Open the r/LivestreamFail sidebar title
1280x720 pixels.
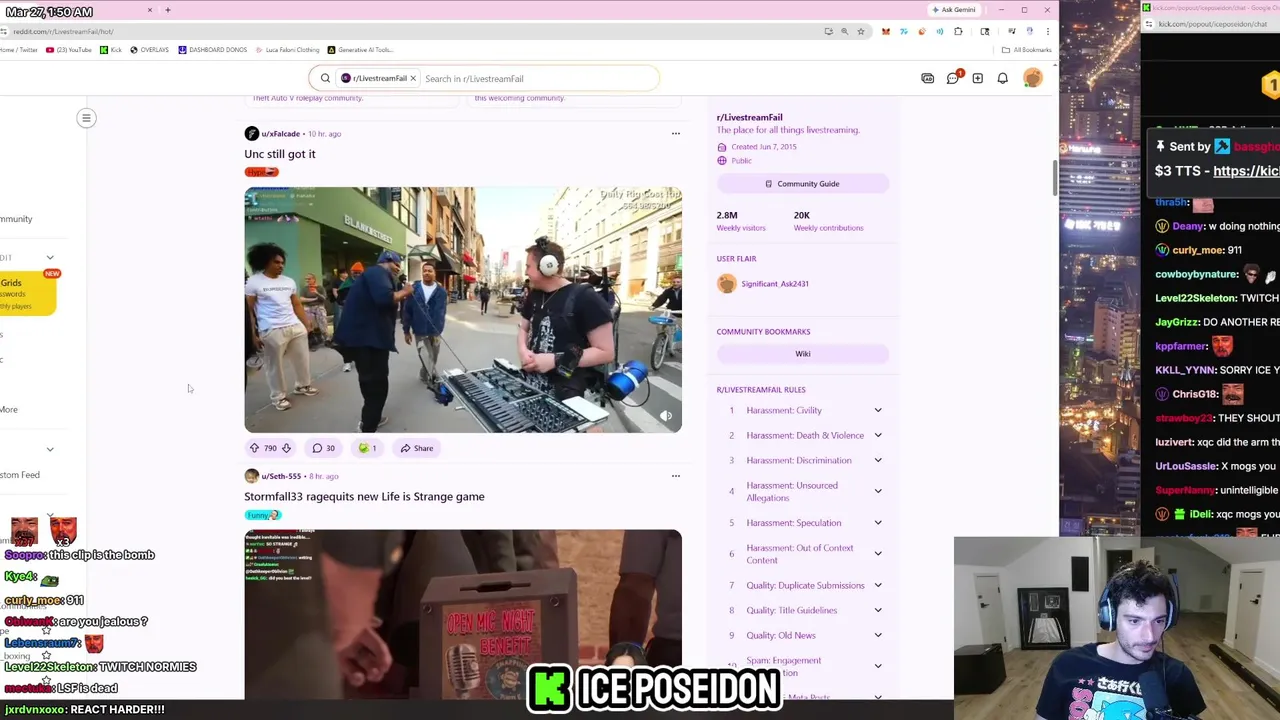(x=749, y=117)
